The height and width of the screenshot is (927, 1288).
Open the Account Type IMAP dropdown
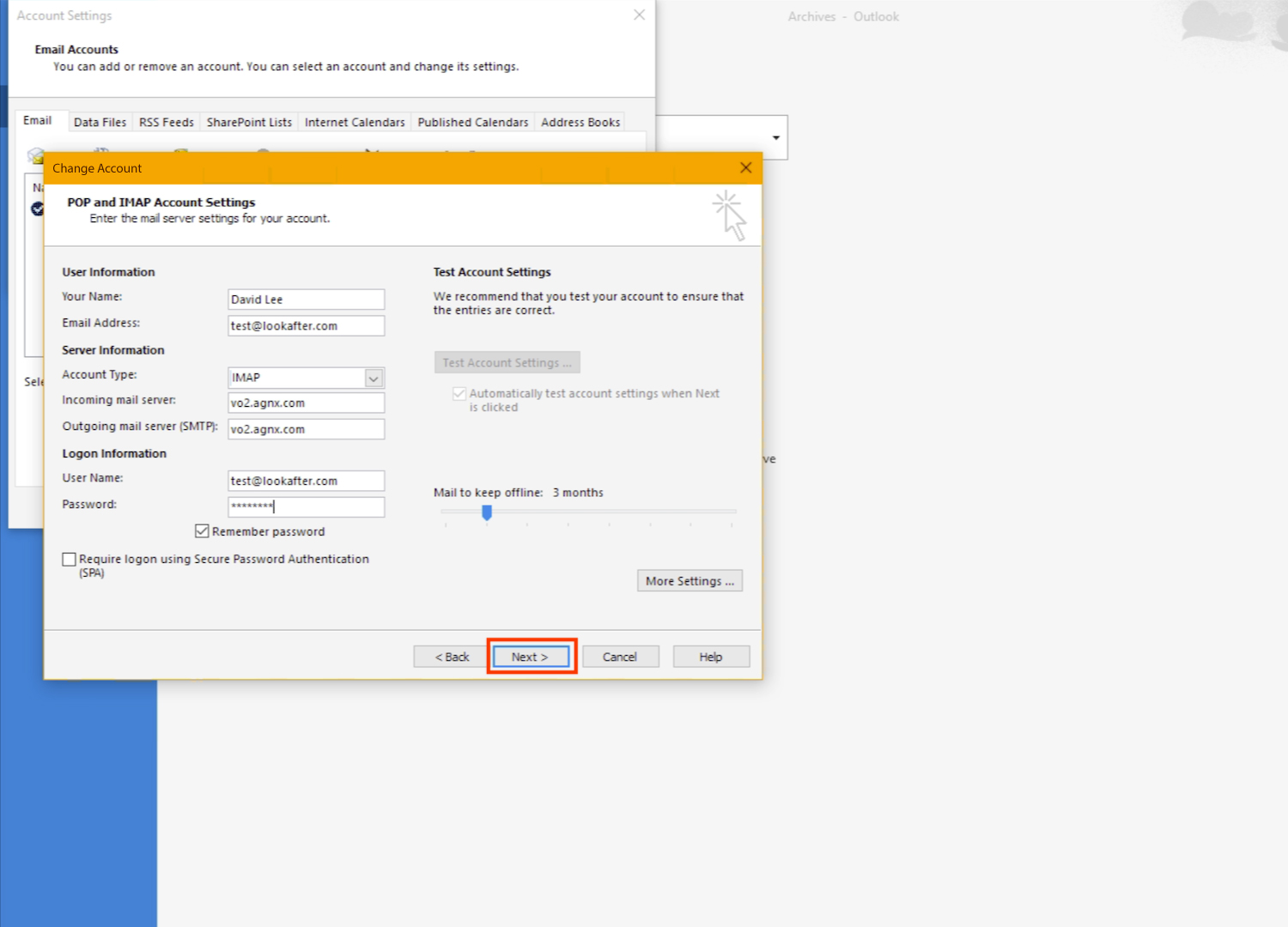click(x=374, y=378)
